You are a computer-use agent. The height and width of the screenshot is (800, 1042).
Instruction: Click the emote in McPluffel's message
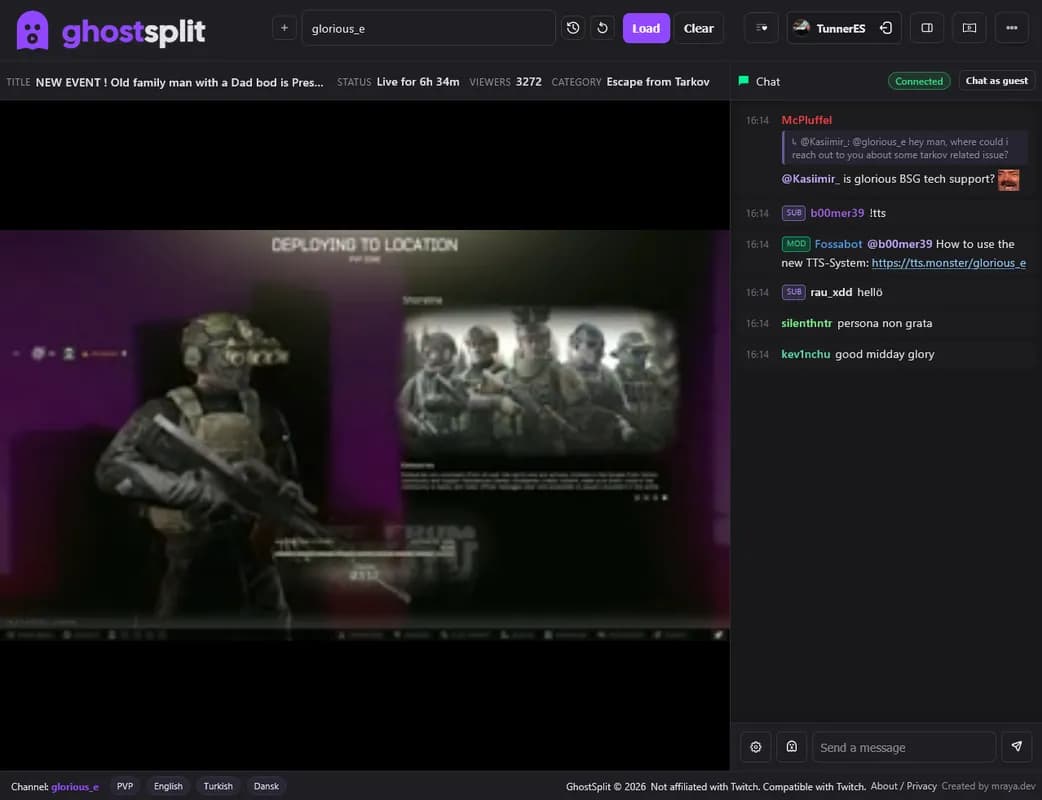pyautogui.click(x=1008, y=179)
